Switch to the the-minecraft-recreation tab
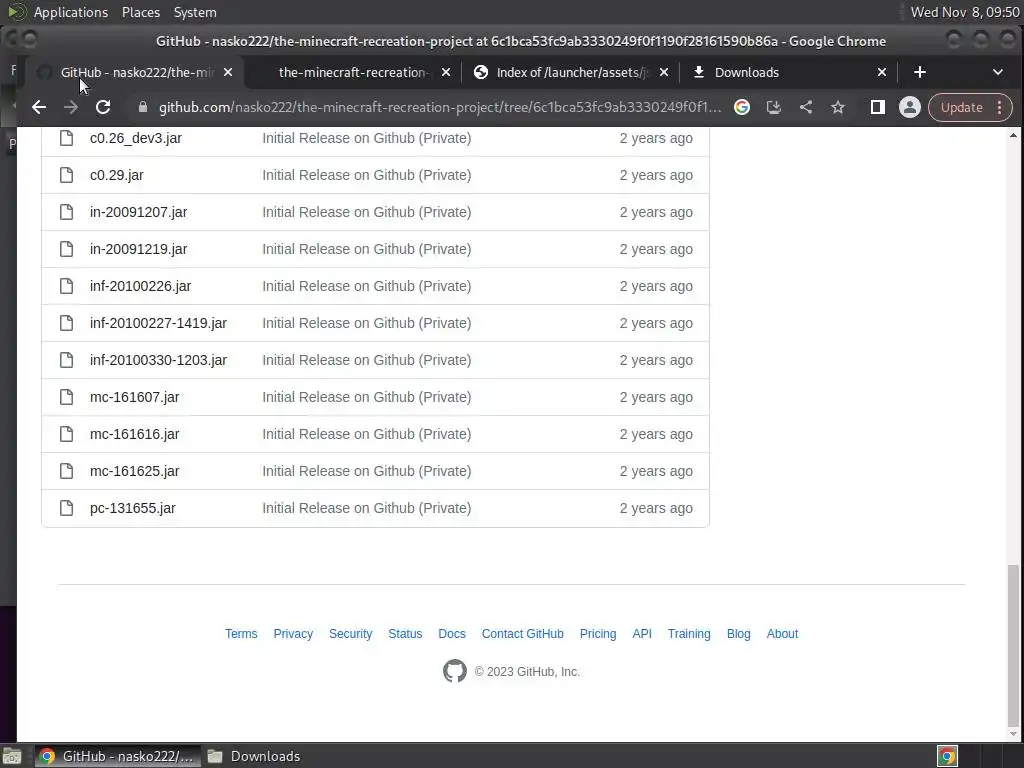 click(x=353, y=72)
